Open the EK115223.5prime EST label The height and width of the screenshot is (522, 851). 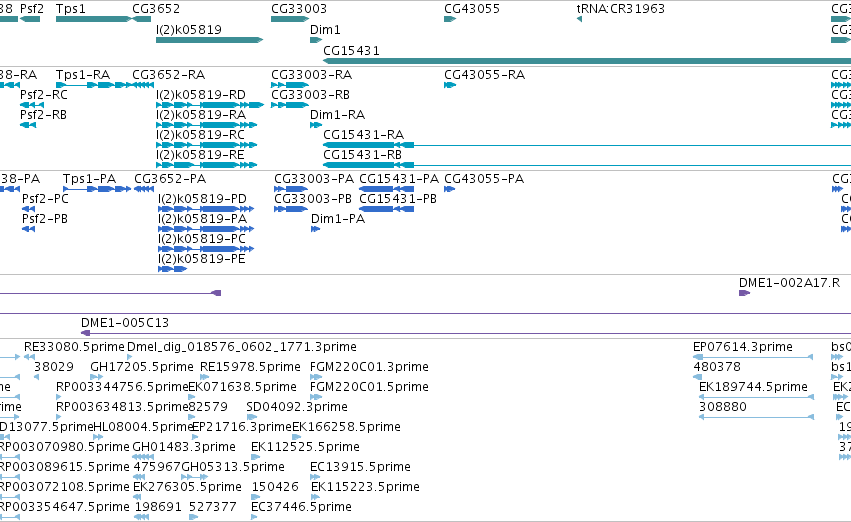[365, 488]
